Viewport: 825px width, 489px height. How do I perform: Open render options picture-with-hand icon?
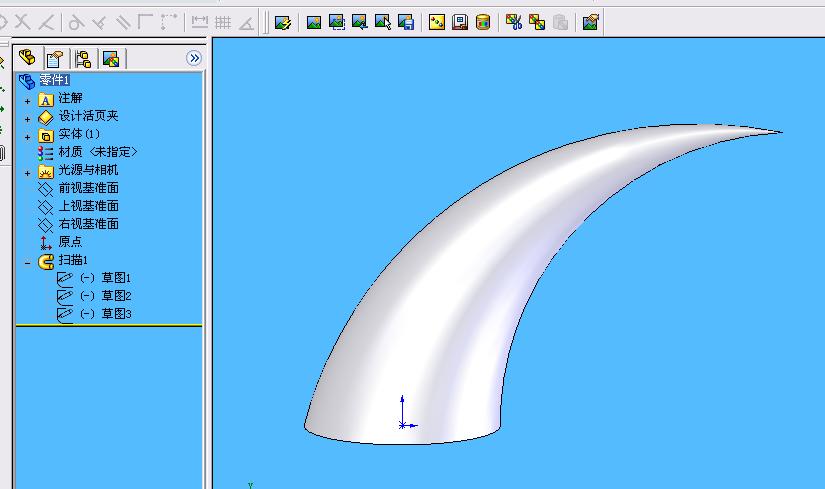tap(590, 22)
